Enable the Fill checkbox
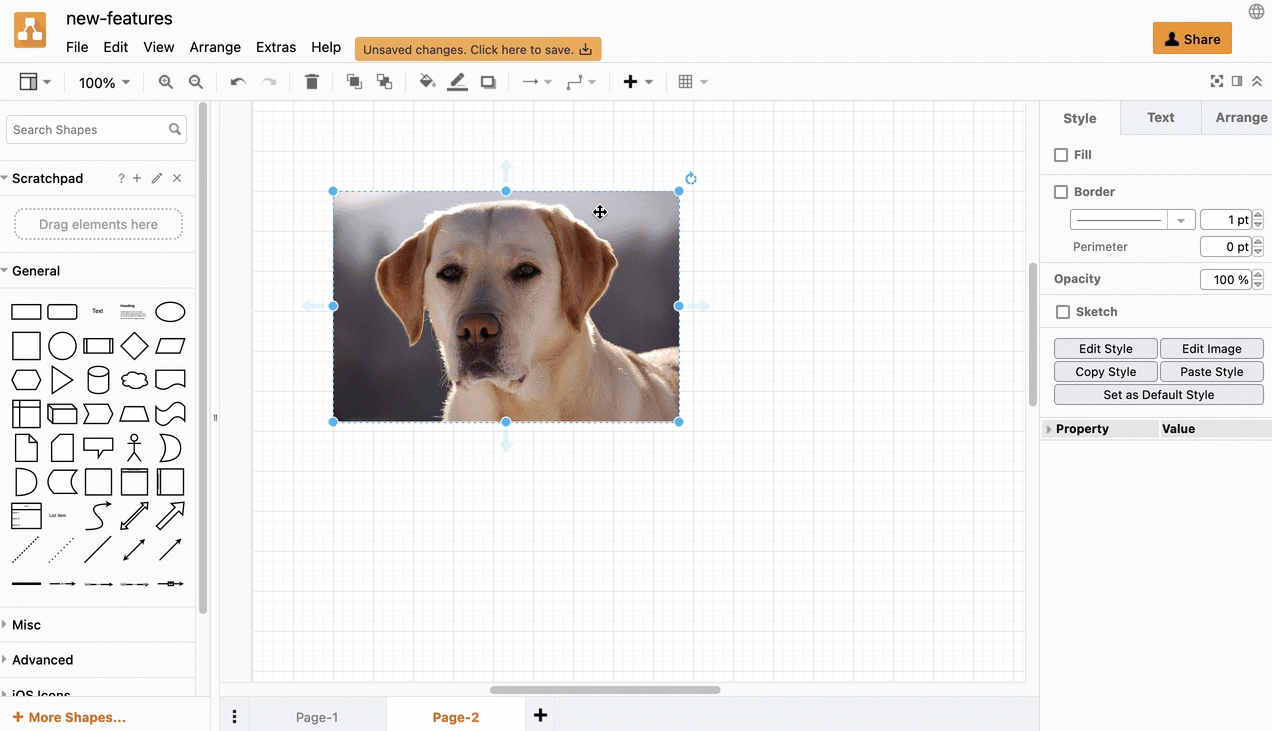 click(1061, 155)
